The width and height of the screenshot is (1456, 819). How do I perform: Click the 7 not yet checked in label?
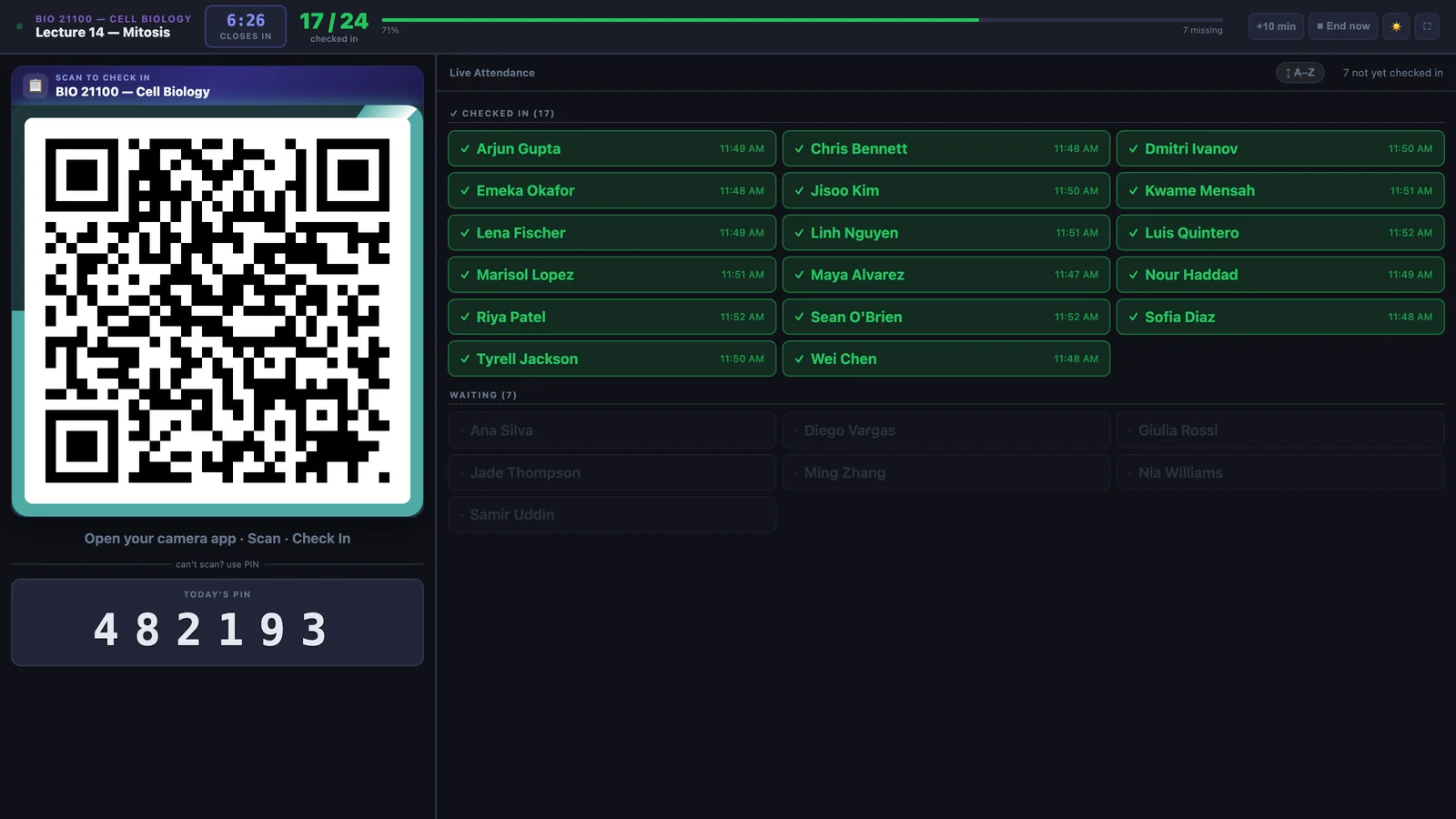pos(1392,73)
